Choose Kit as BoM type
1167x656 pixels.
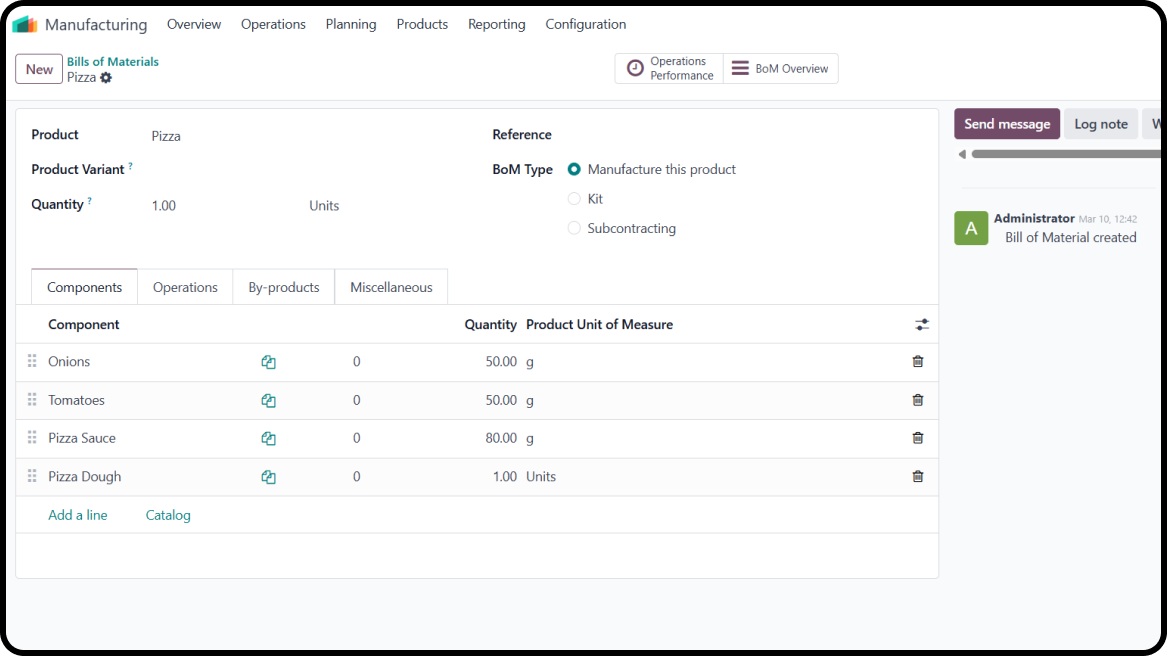(x=574, y=199)
